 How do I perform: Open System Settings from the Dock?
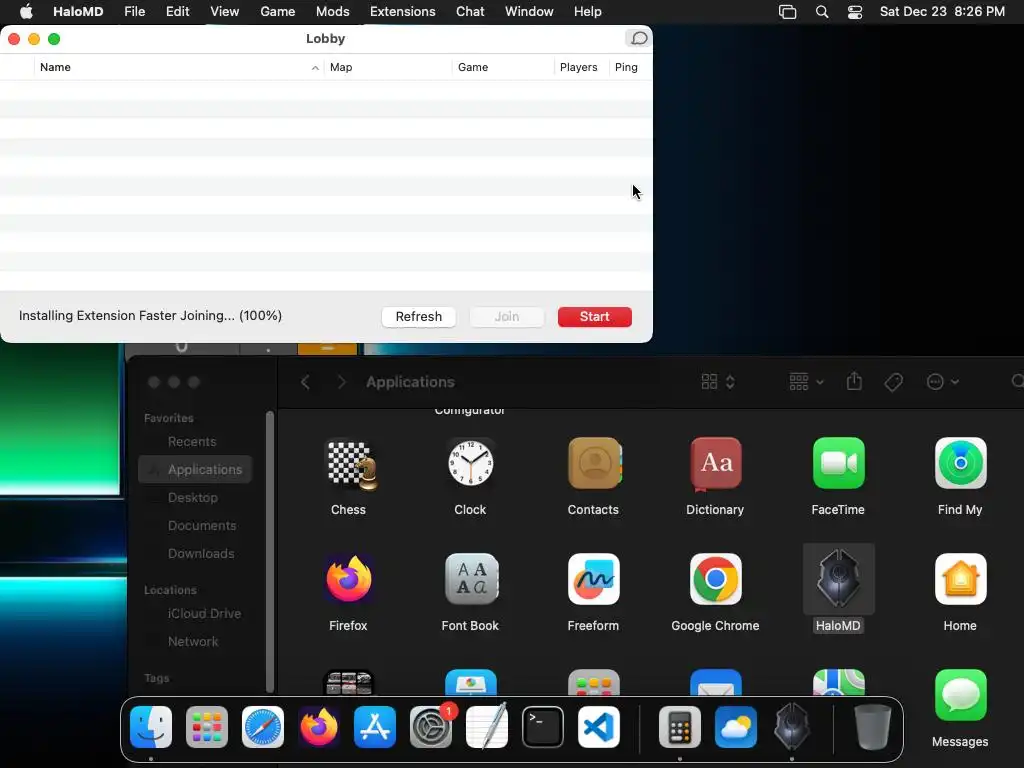tap(431, 727)
